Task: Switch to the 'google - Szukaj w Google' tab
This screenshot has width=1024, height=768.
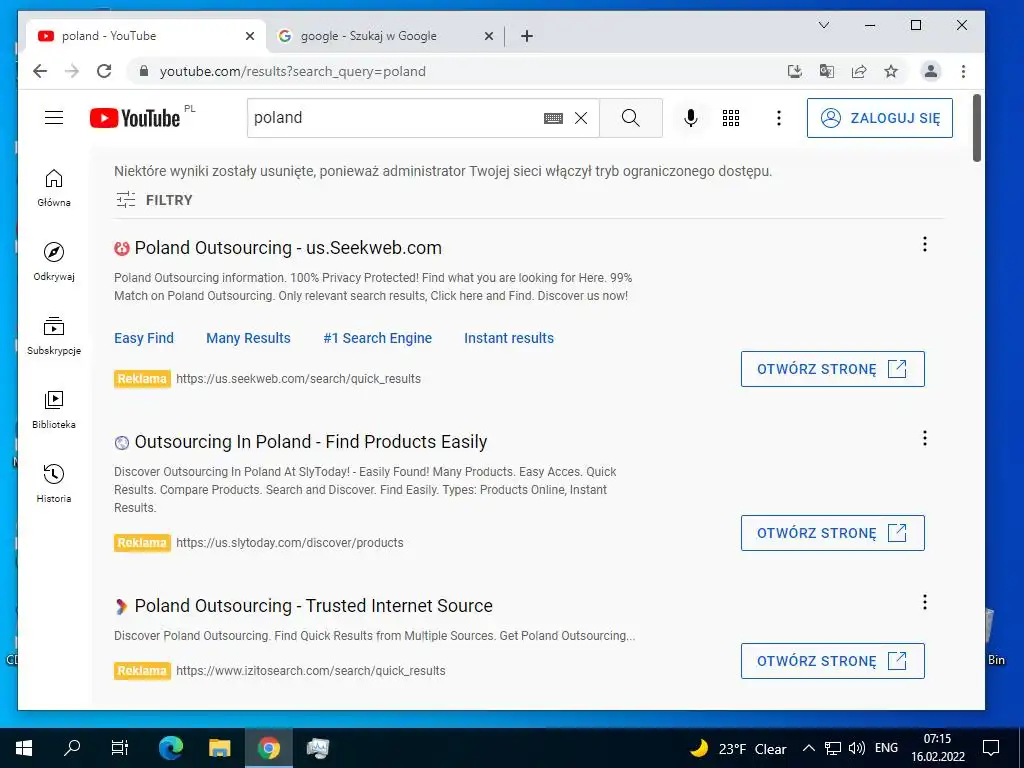Action: click(x=385, y=36)
